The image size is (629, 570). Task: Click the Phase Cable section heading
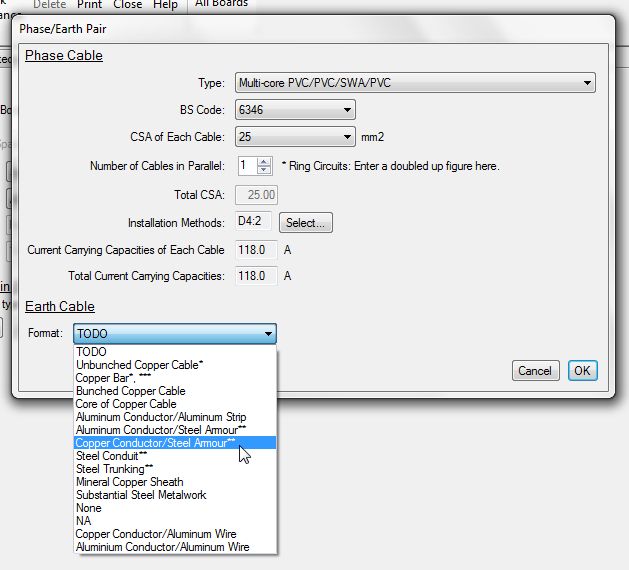click(64, 55)
